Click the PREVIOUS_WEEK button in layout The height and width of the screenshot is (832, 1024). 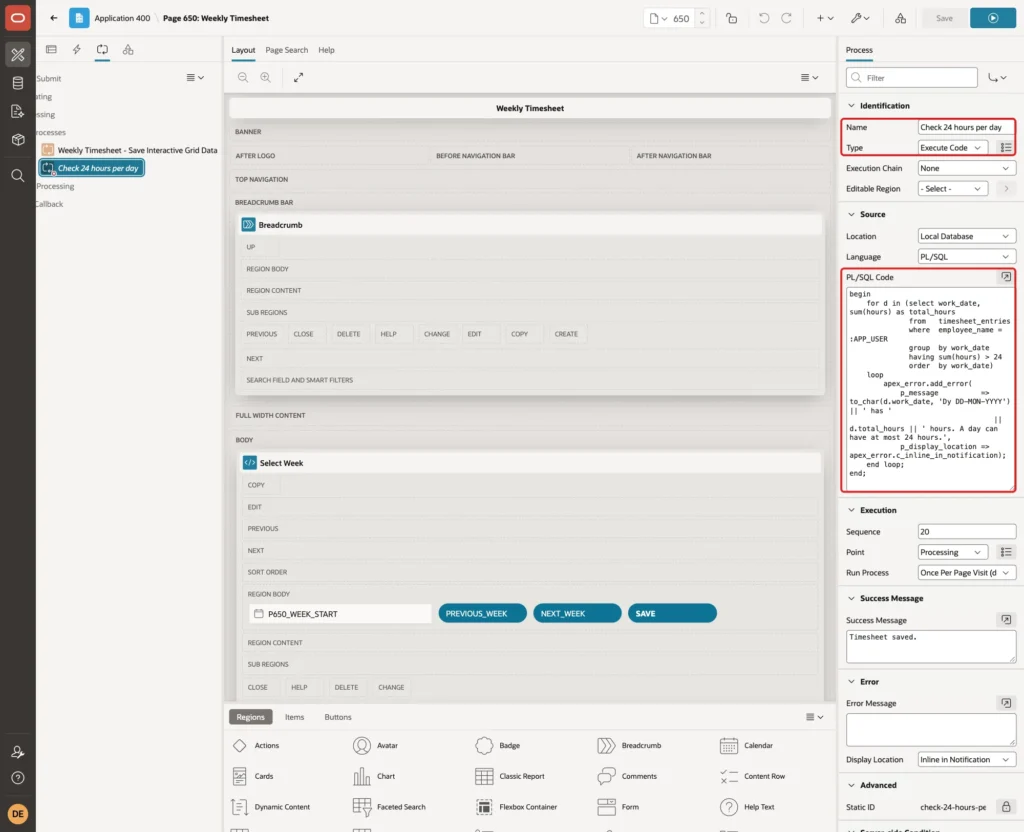[x=482, y=613]
